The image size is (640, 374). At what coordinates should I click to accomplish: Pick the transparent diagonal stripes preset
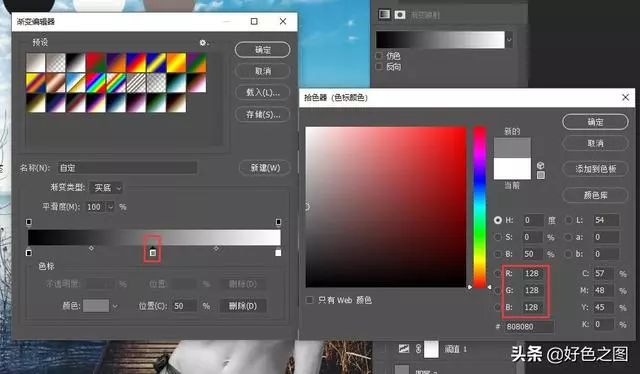click(x=136, y=82)
